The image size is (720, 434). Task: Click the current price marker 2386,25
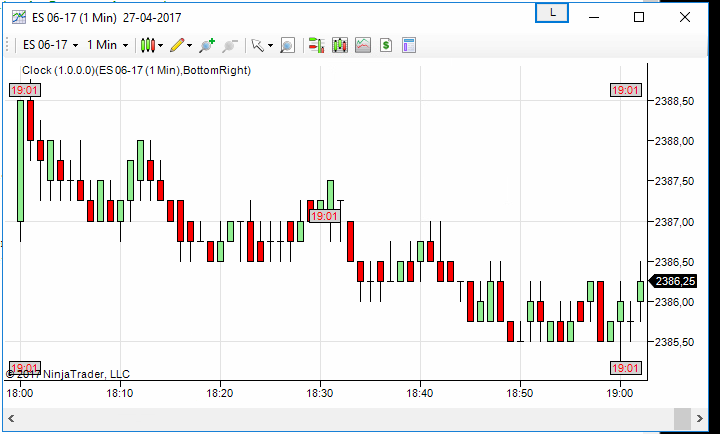point(673,281)
